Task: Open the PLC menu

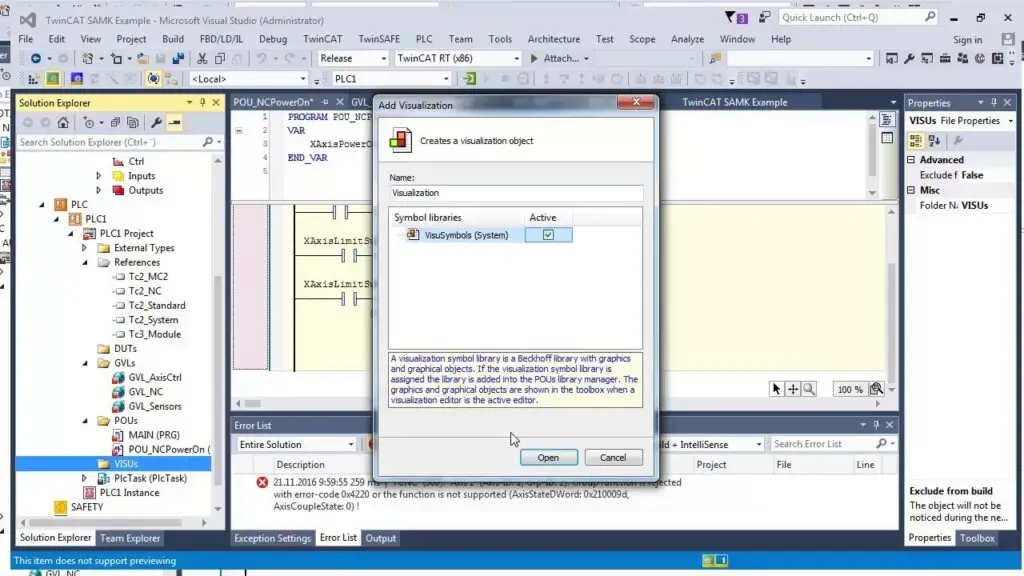Action: click(x=424, y=39)
